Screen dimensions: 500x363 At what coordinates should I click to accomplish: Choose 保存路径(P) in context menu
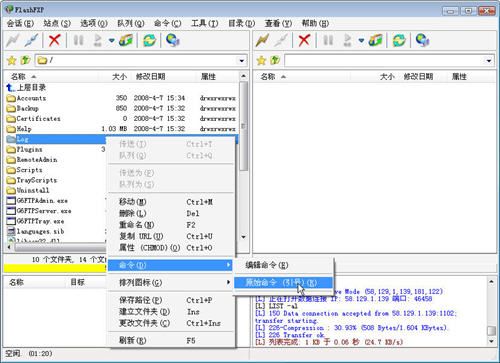[x=171, y=300]
